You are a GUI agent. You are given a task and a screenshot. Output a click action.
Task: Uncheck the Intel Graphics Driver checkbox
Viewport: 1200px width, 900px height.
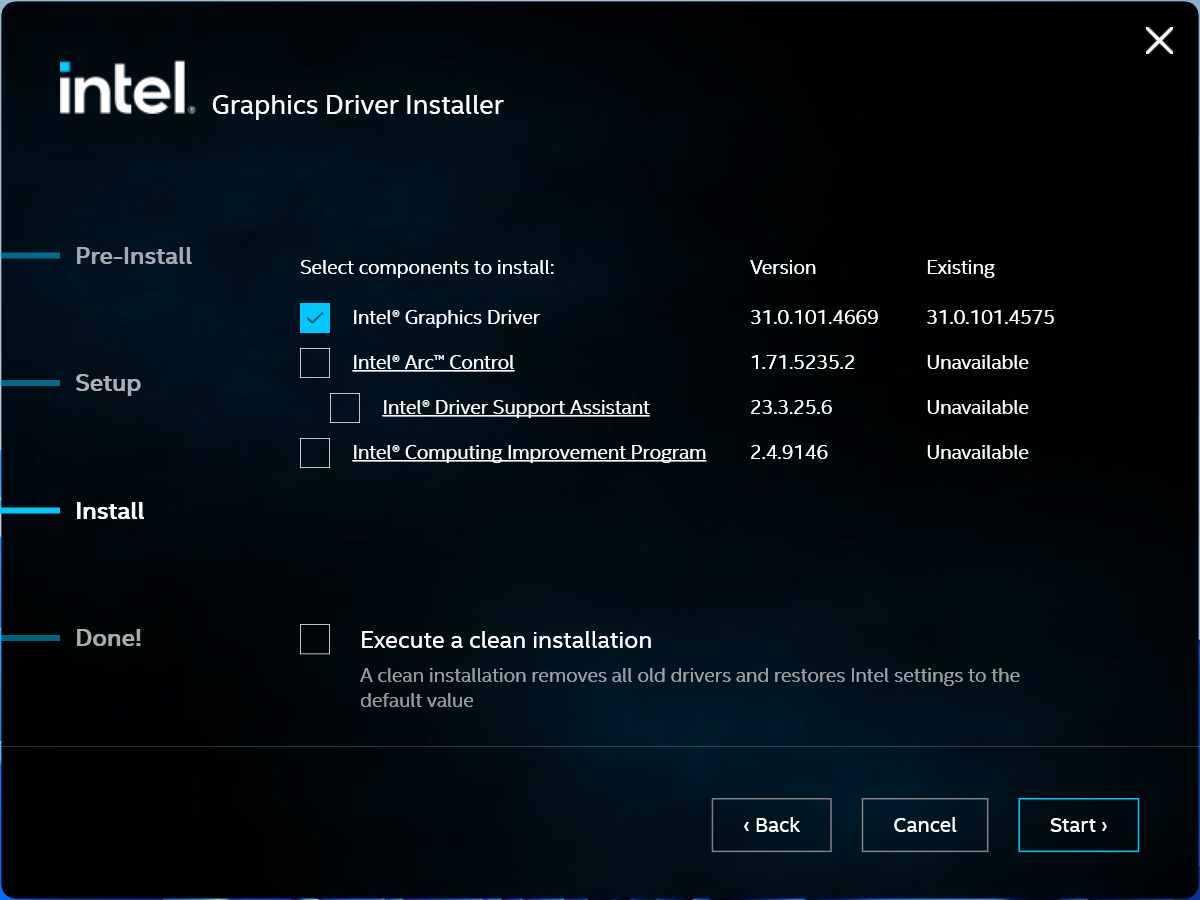click(x=315, y=318)
